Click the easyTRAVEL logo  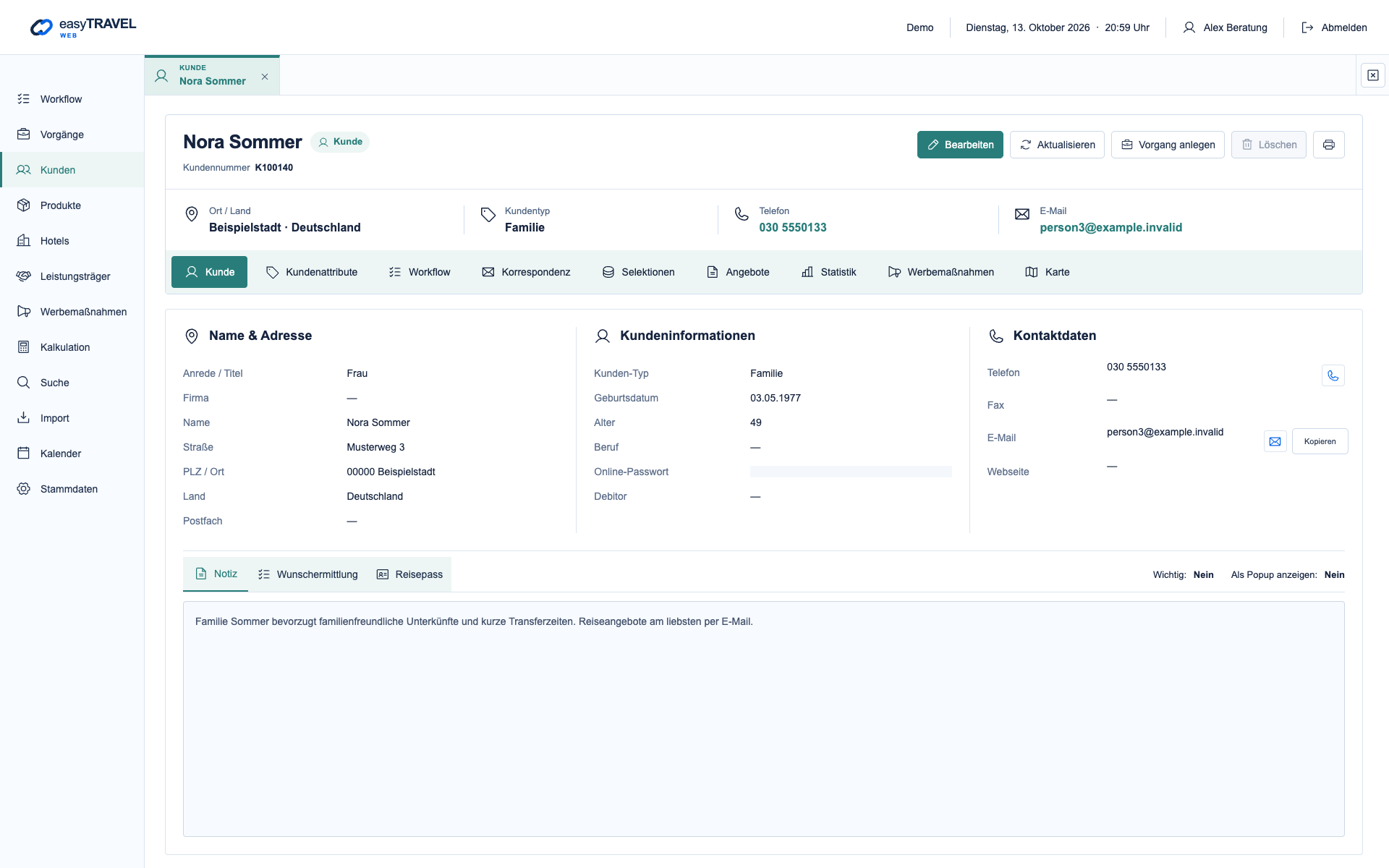[83, 27]
